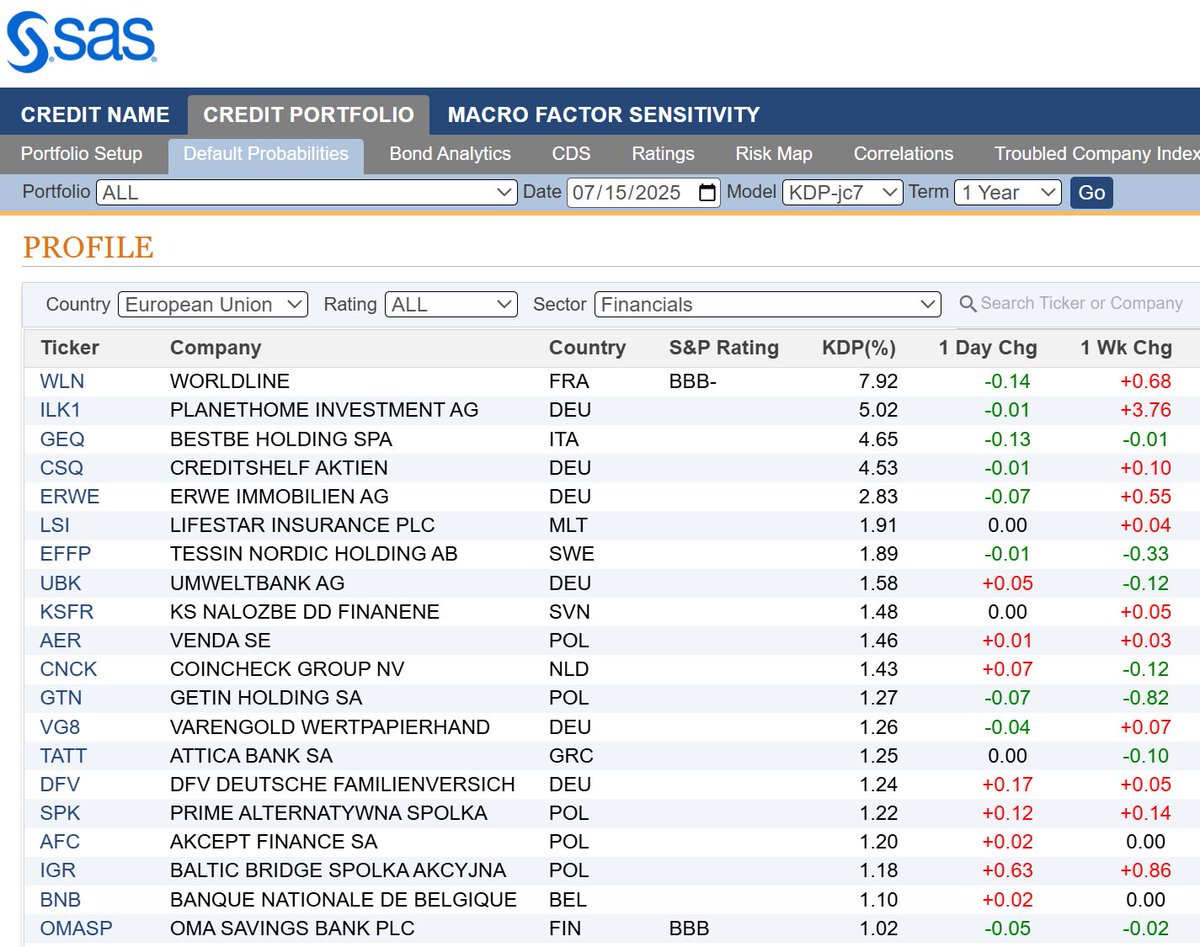Screen dimensions: 1200x947
Task: Open the Portfolio ALL dropdown
Action: coord(307,193)
